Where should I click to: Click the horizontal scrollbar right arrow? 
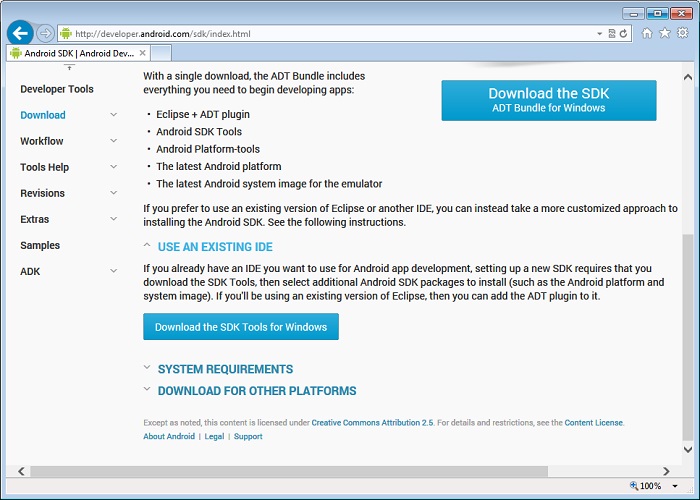coord(667,471)
